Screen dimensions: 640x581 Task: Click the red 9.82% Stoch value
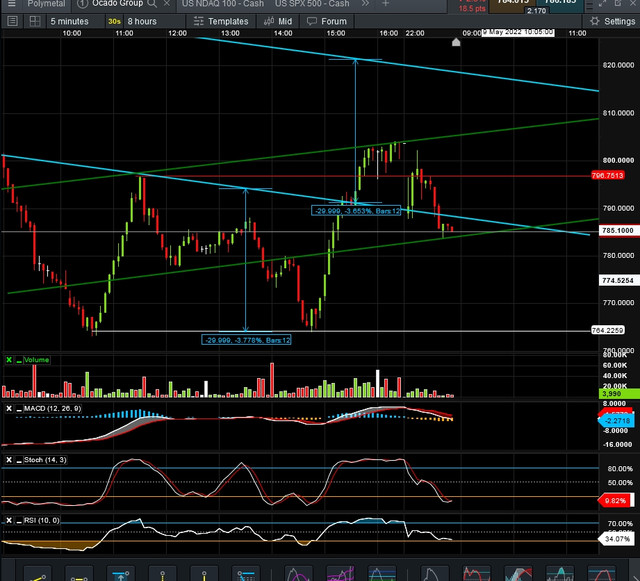pyautogui.click(x=616, y=501)
